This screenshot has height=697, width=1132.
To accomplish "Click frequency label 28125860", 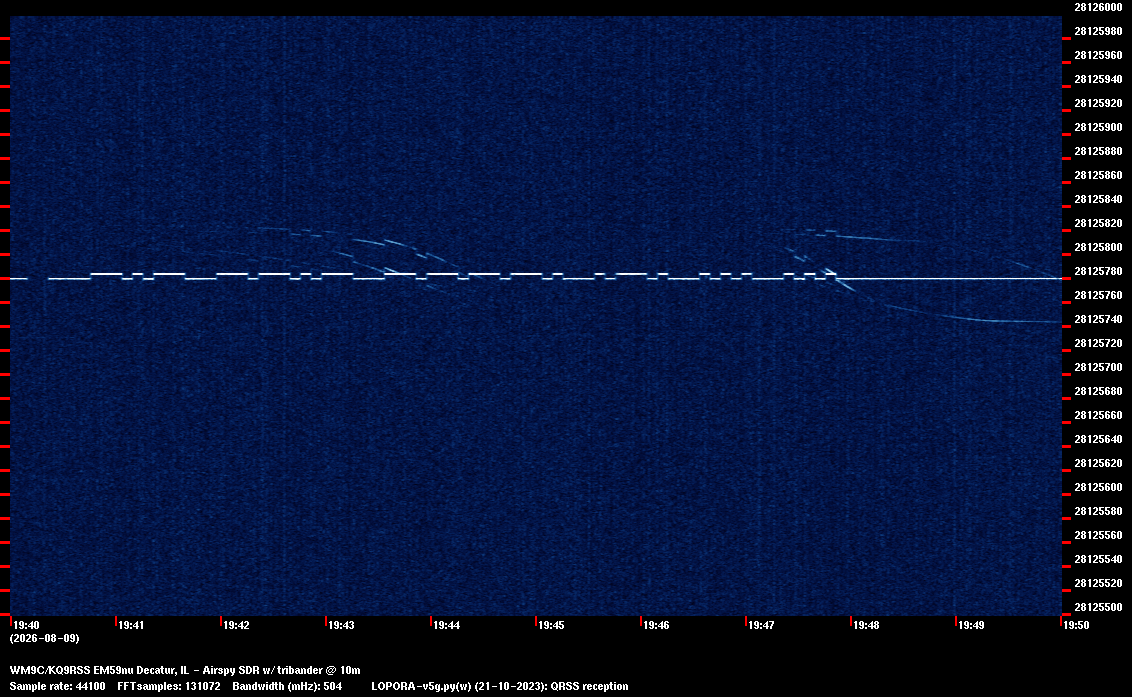I will [1098, 175].
